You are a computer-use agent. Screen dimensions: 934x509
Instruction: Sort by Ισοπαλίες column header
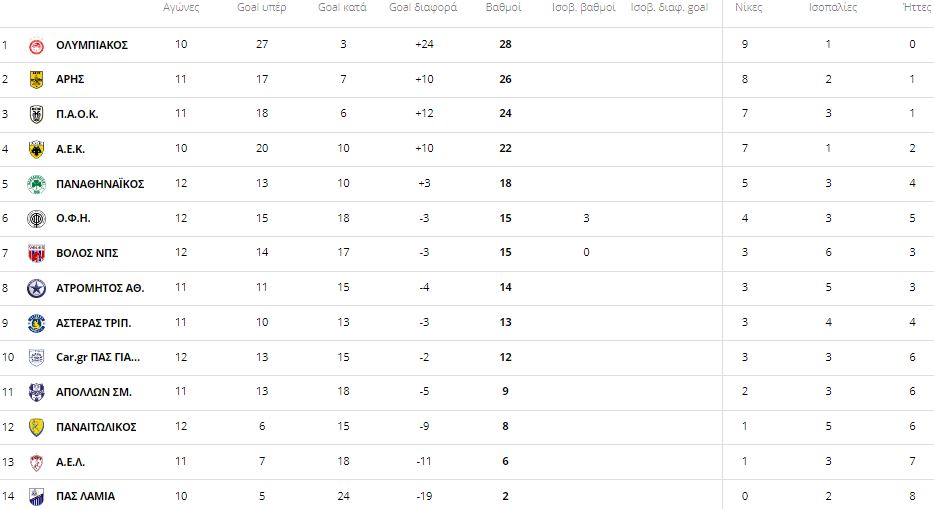[x=833, y=7]
